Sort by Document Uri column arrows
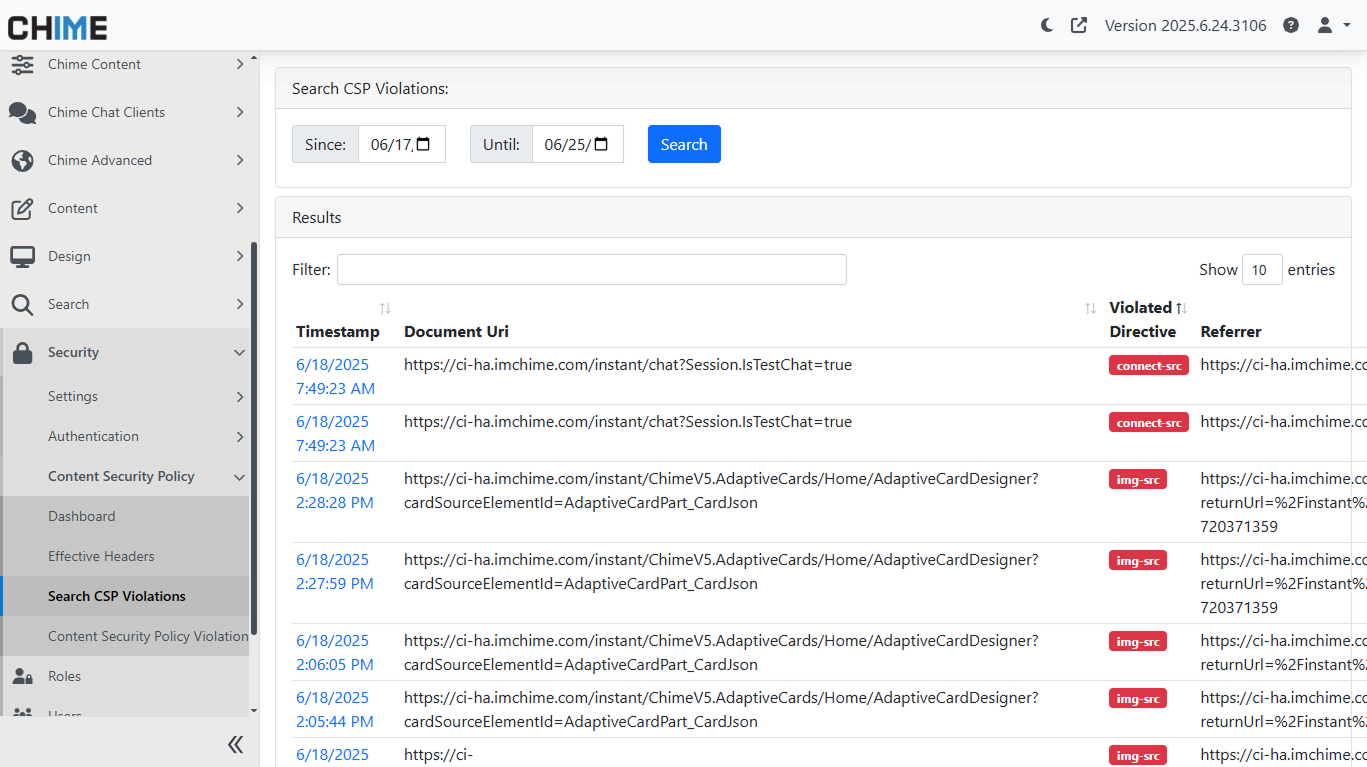1367x767 pixels. [x=1090, y=308]
